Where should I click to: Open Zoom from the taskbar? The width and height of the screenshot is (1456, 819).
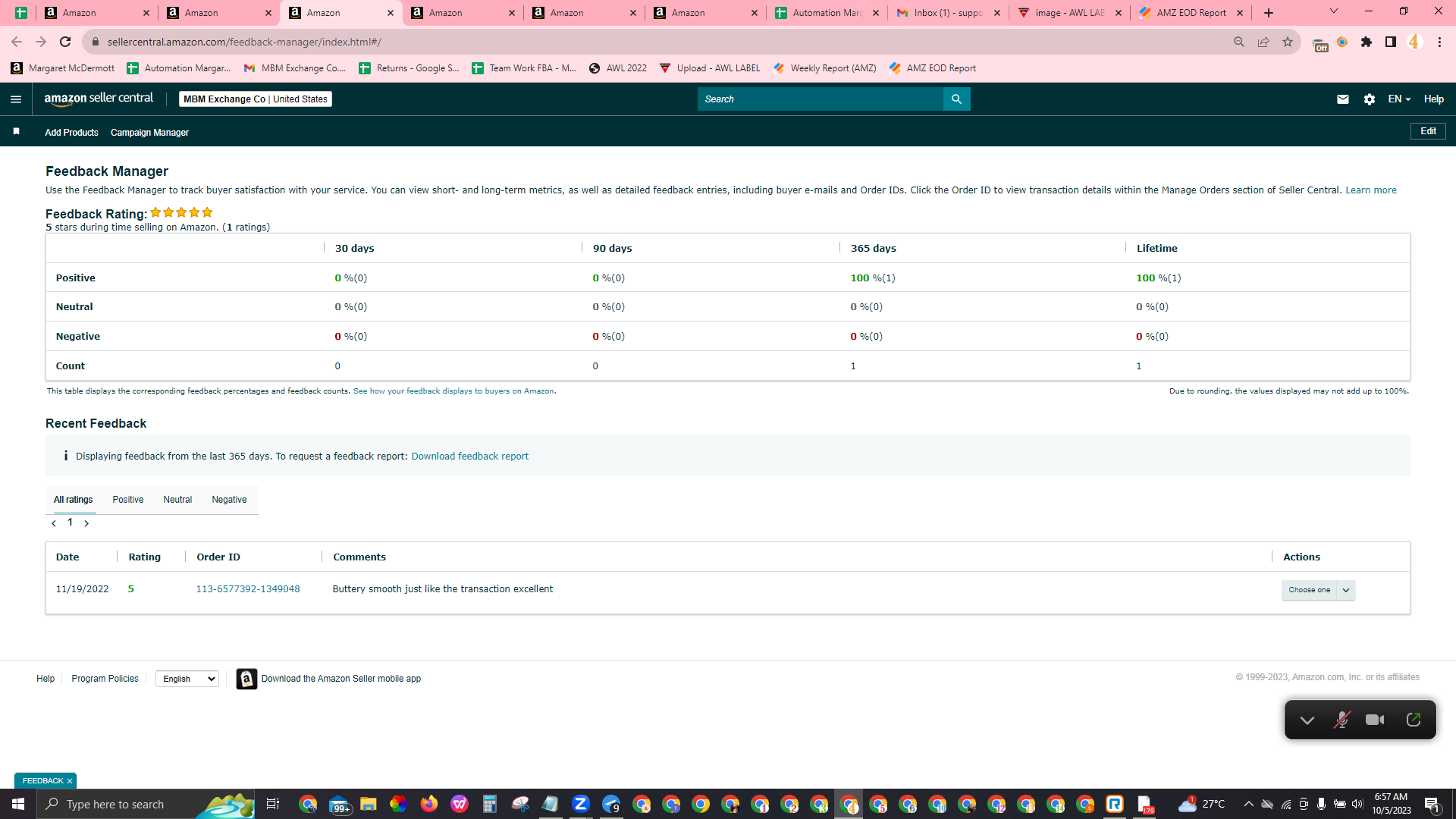[x=581, y=804]
